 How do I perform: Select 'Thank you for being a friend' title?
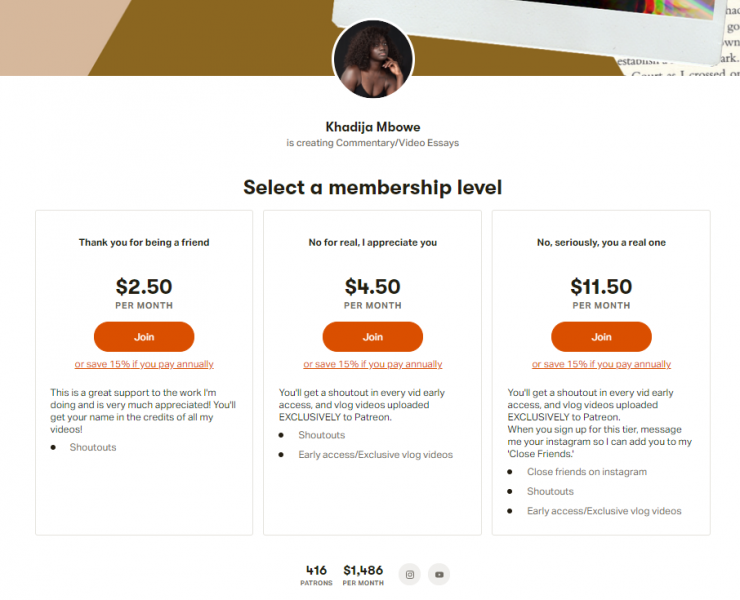pyautogui.click(x=144, y=242)
